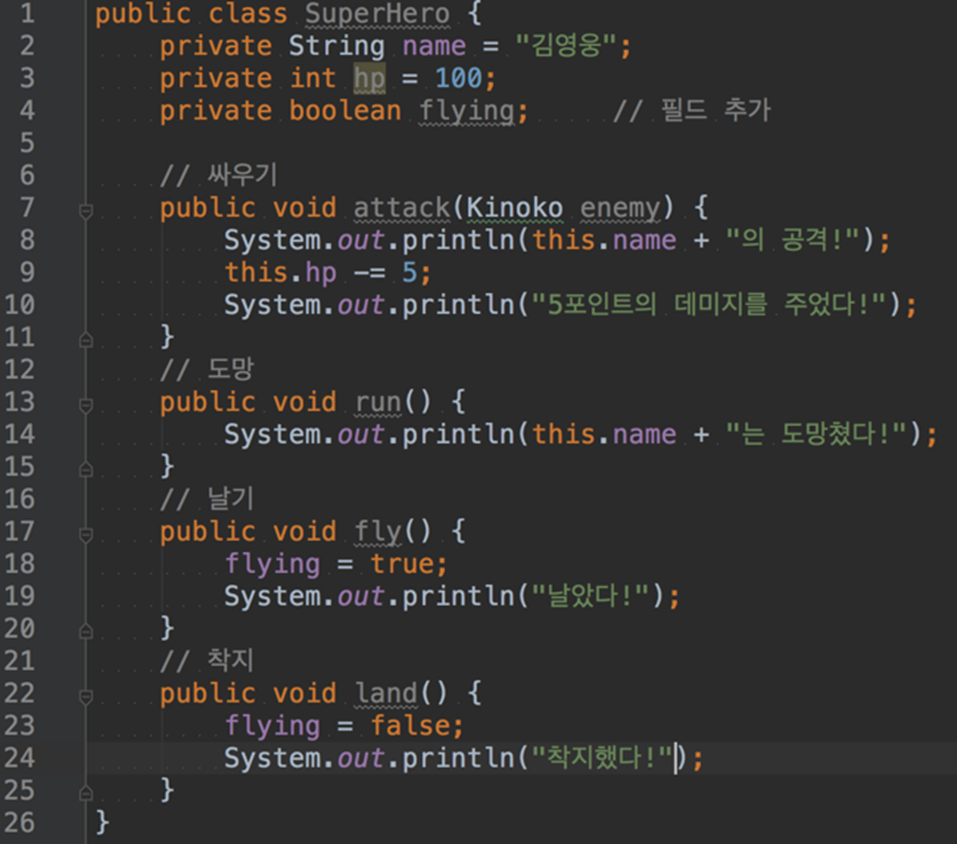Click fly method's closing fold marker
This screenshot has height=844, width=957.
[86, 631]
